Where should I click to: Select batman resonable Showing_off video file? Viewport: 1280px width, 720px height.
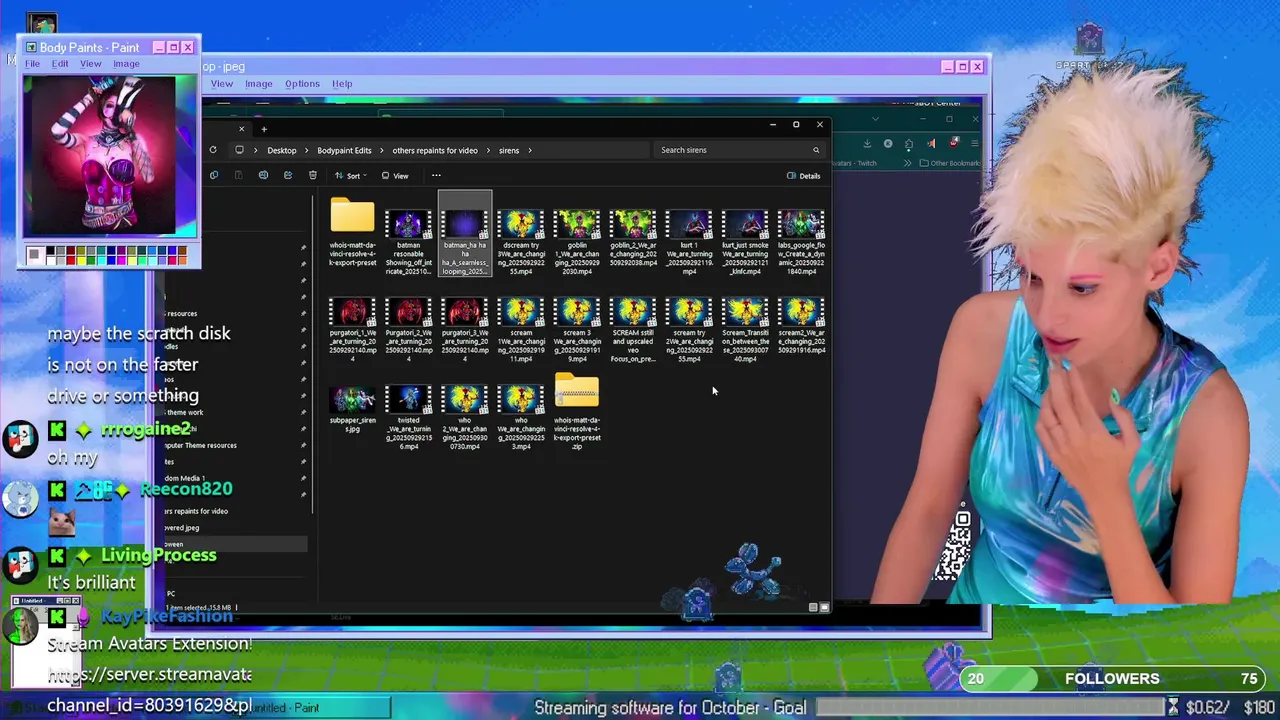point(408,241)
